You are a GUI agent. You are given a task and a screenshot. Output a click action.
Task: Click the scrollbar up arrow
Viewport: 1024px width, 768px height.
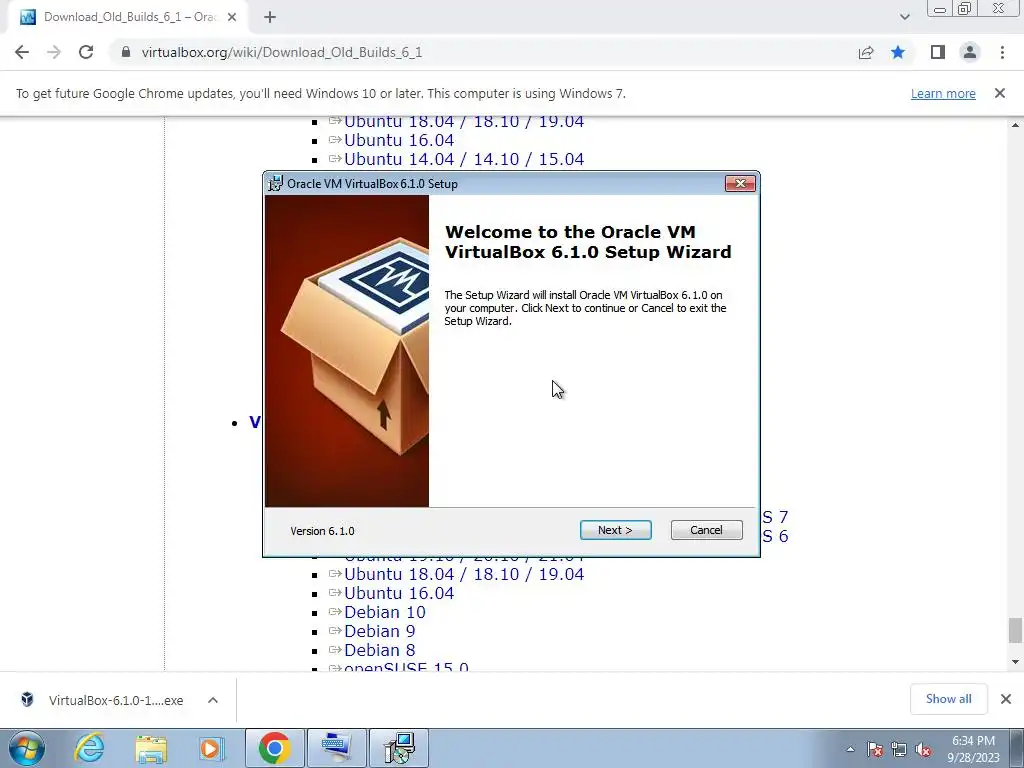[x=1015, y=125]
